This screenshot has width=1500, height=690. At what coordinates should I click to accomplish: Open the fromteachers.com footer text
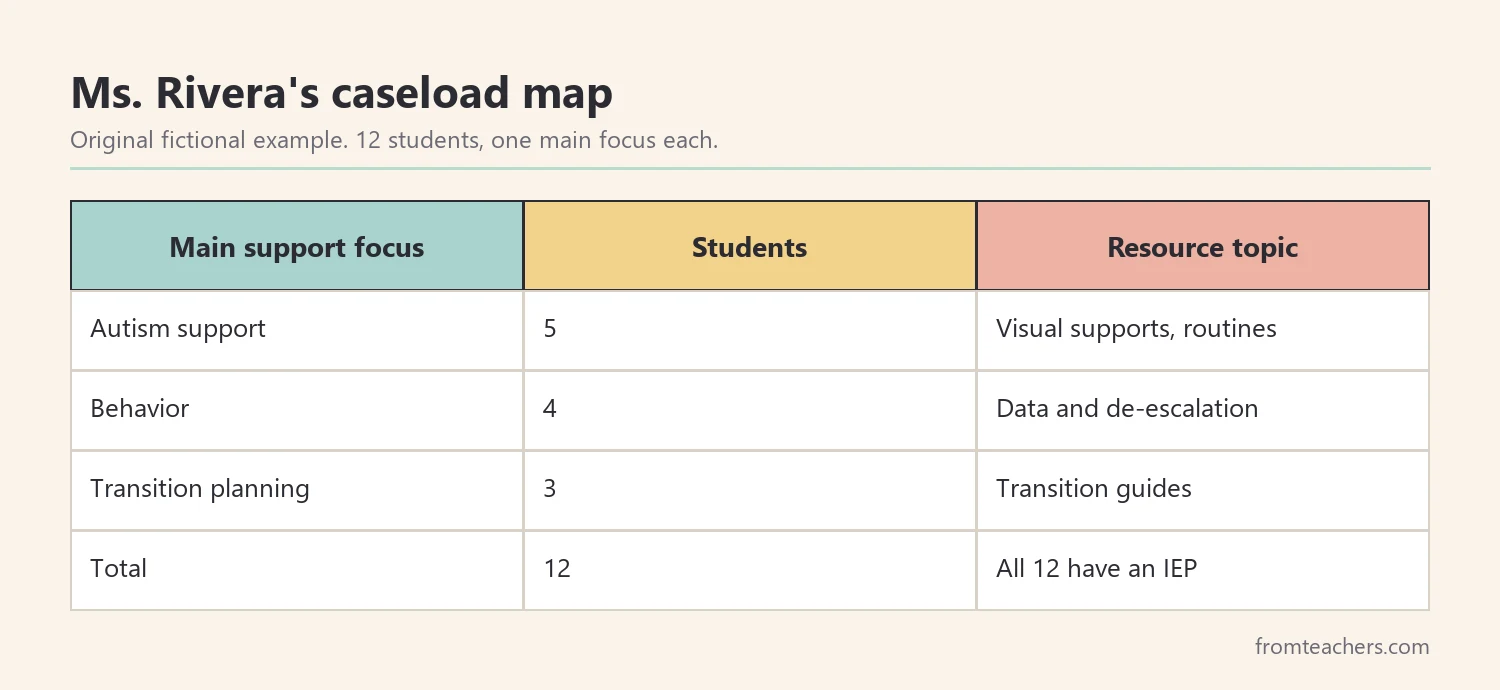[1342, 646]
